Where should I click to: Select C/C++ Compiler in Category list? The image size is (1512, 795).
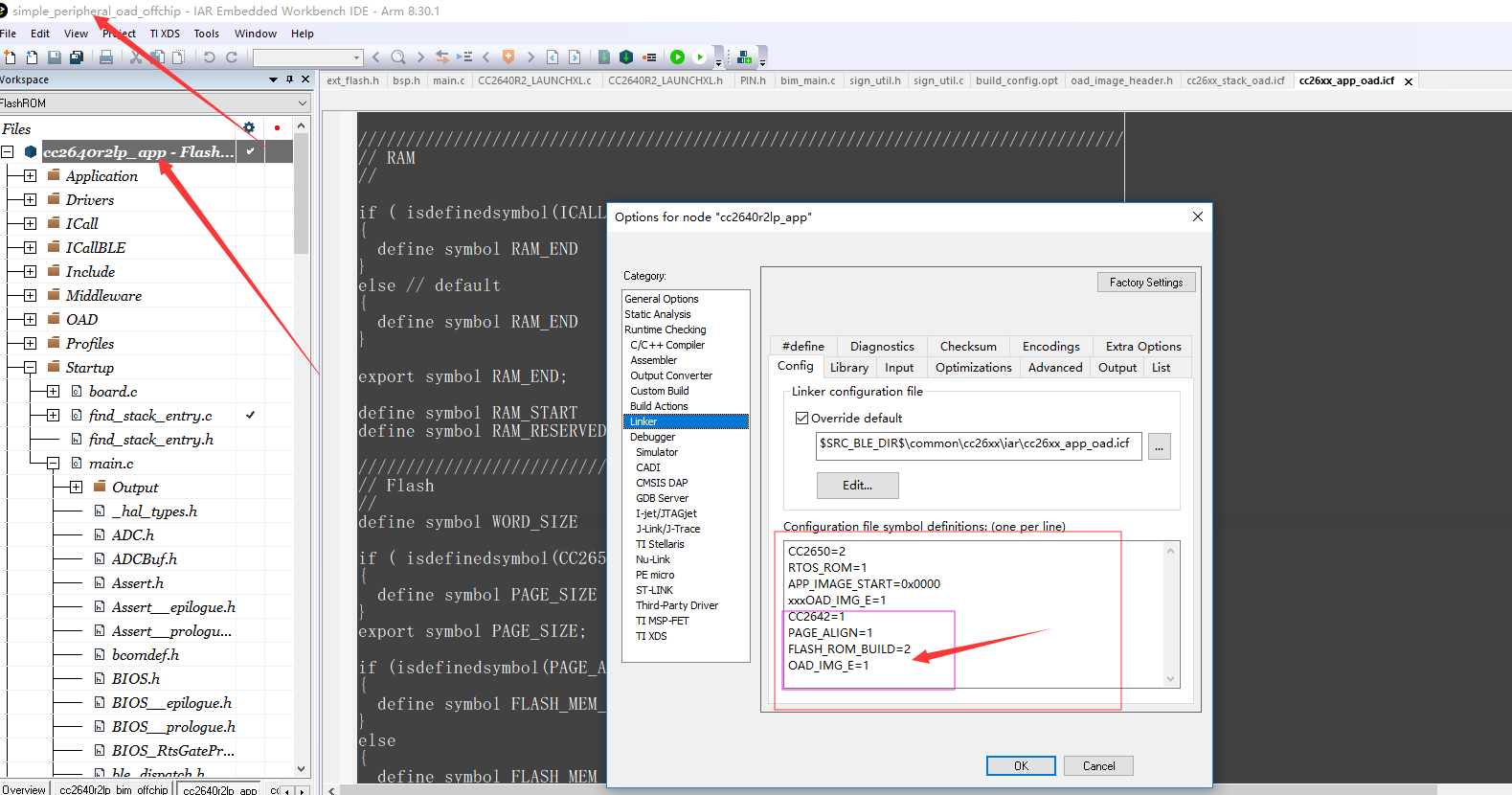coord(667,345)
